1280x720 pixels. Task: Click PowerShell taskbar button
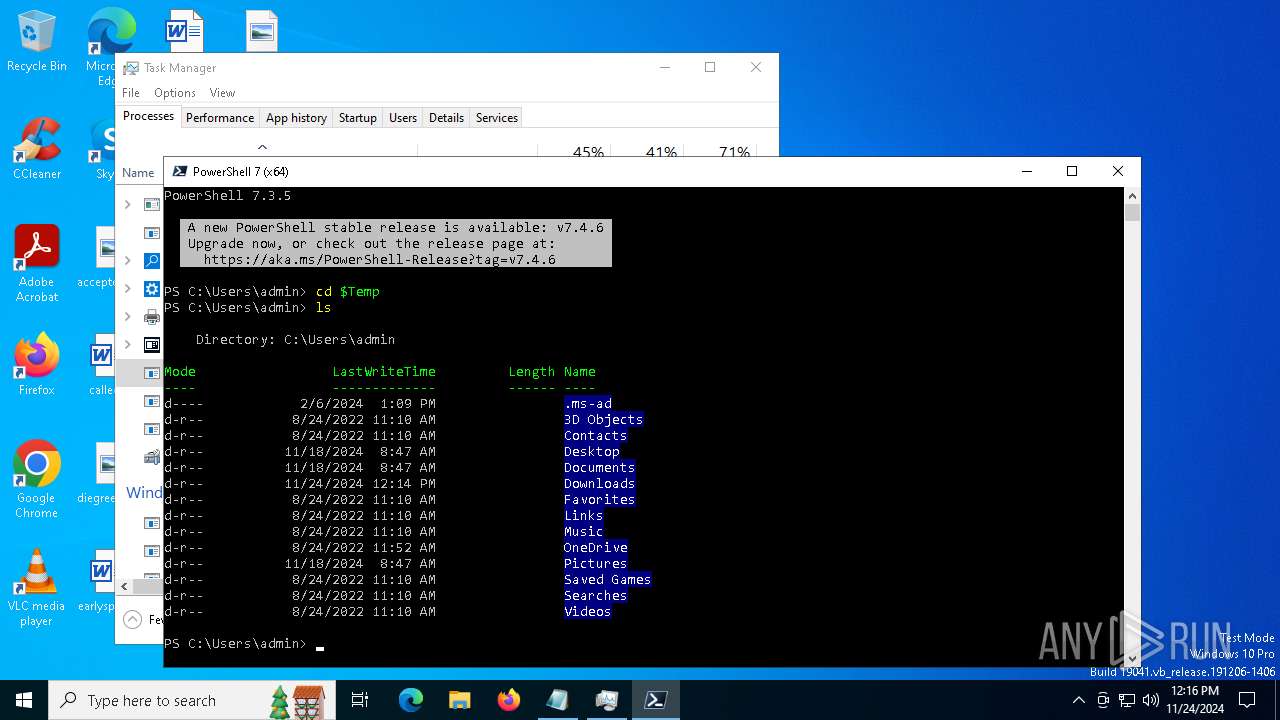tap(656, 700)
